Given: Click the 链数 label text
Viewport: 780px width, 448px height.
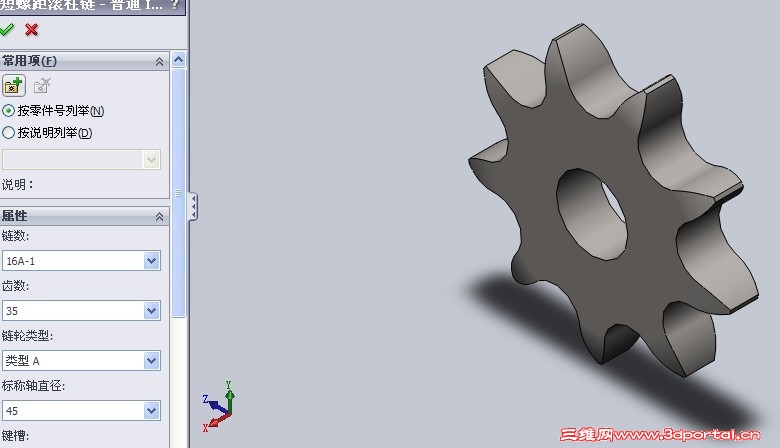Looking at the screenshot, I should 15,236.
